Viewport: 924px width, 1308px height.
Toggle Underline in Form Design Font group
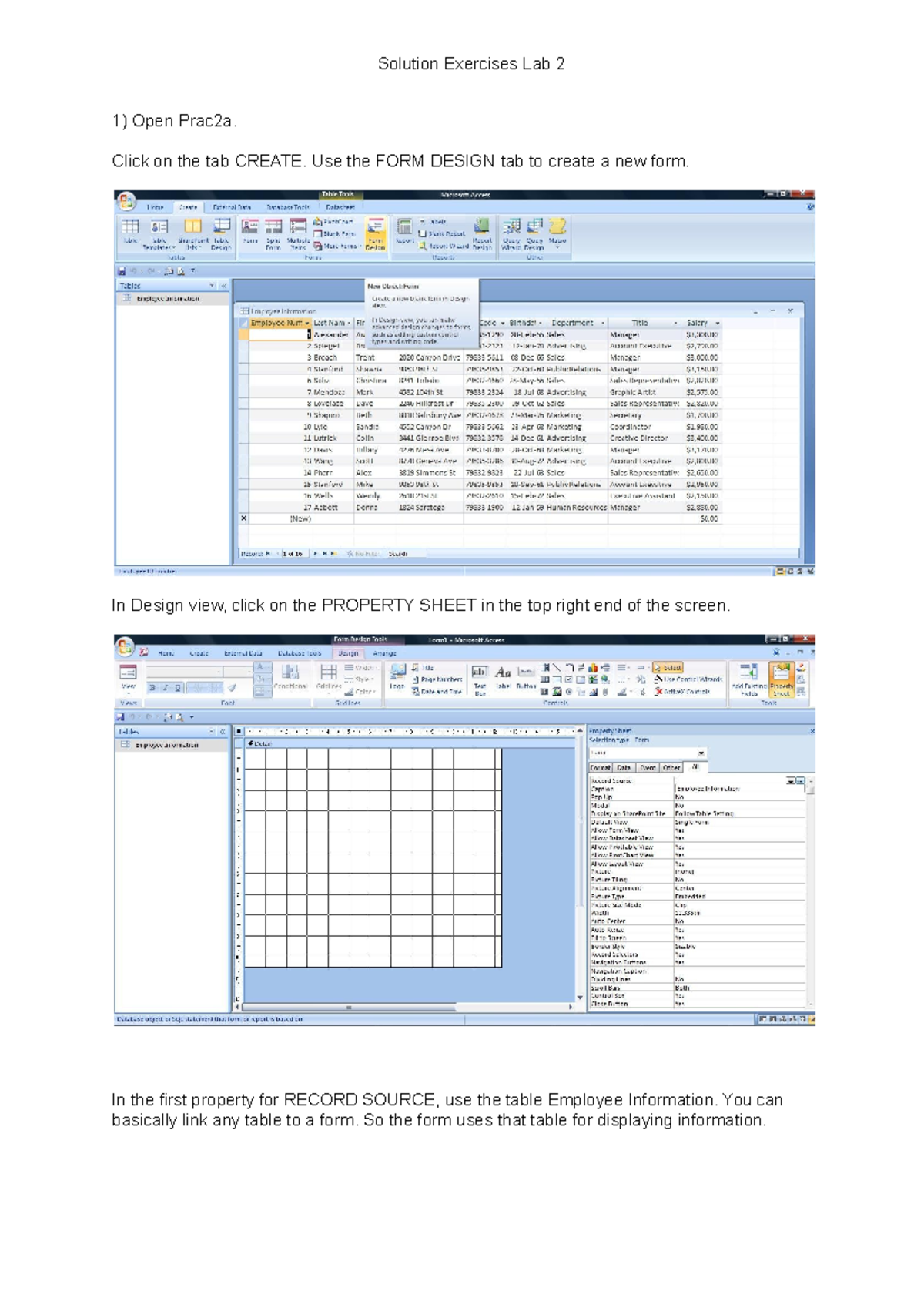[178, 688]
